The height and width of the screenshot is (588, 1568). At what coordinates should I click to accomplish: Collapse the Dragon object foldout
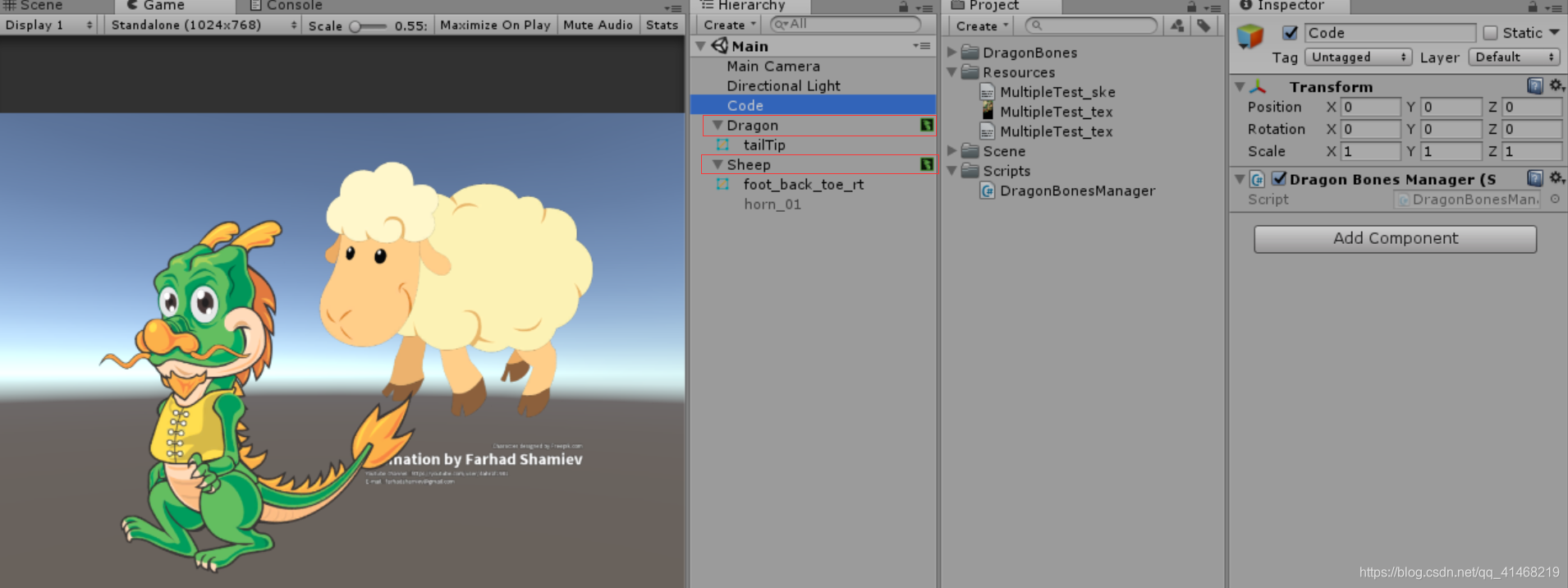click(x=718, y=126)
